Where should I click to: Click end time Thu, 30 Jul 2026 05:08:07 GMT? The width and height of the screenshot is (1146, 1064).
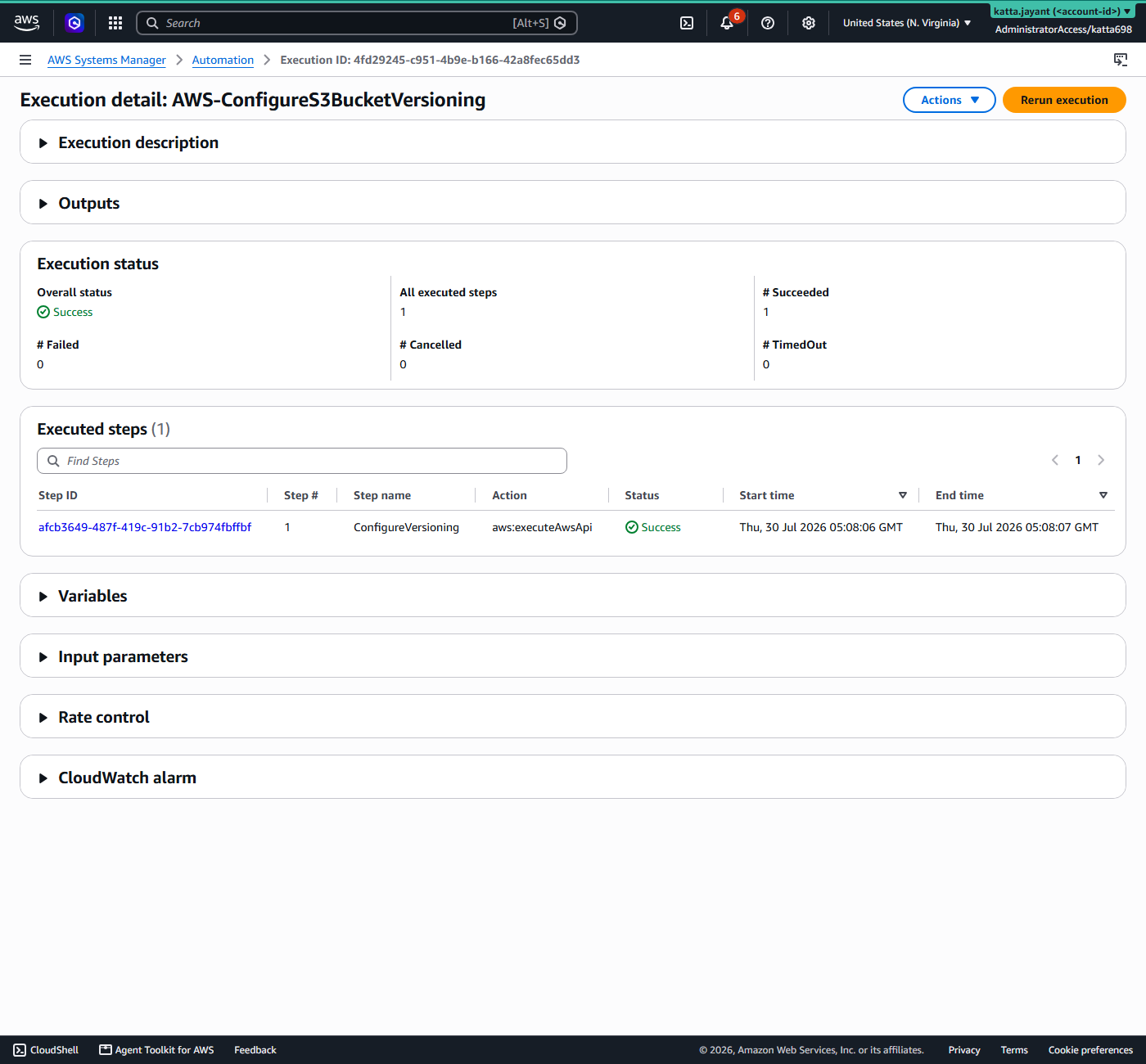[1017, 527]
